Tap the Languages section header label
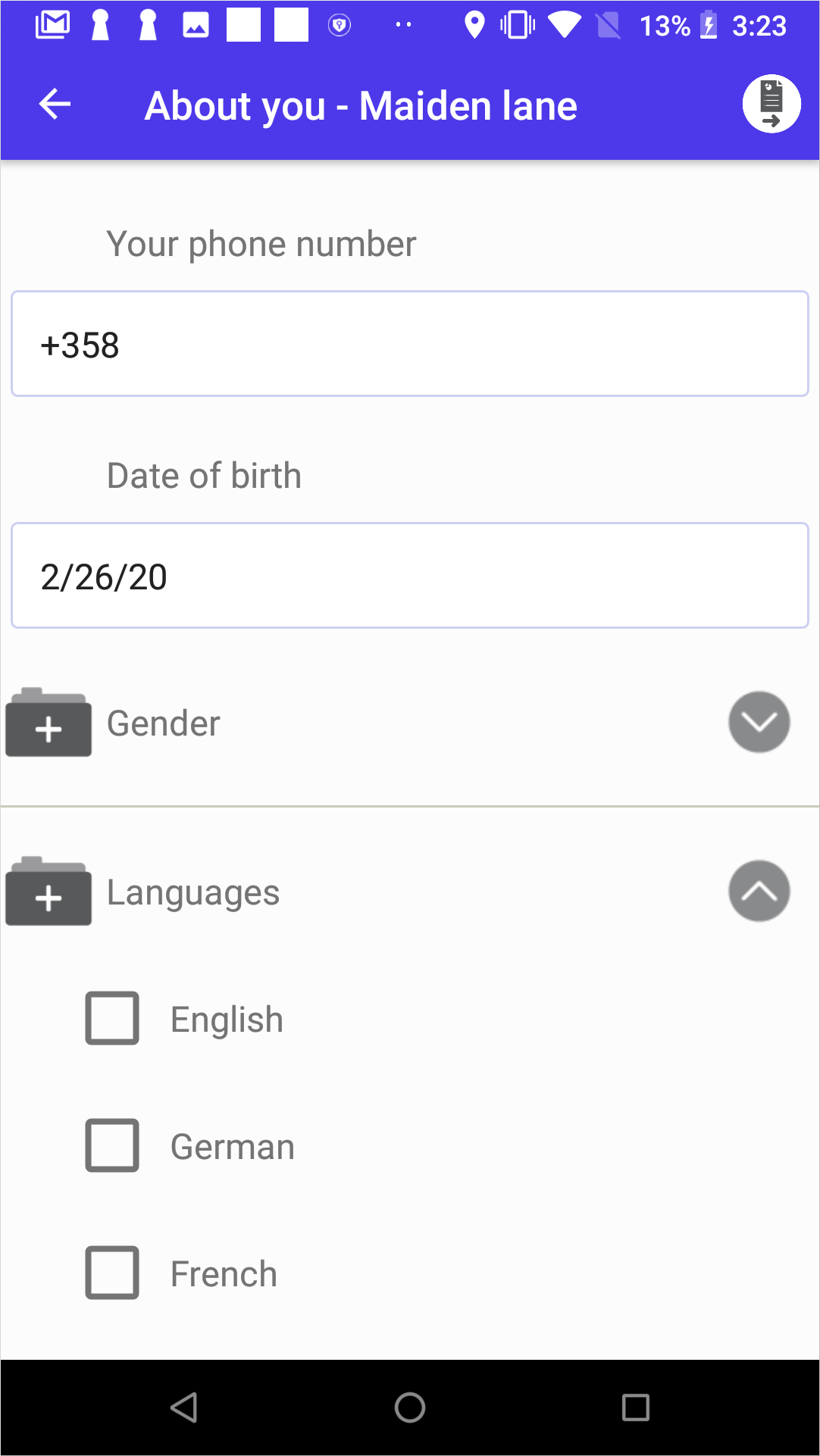This screenshot has width=820, height=1456. (193, 892)
